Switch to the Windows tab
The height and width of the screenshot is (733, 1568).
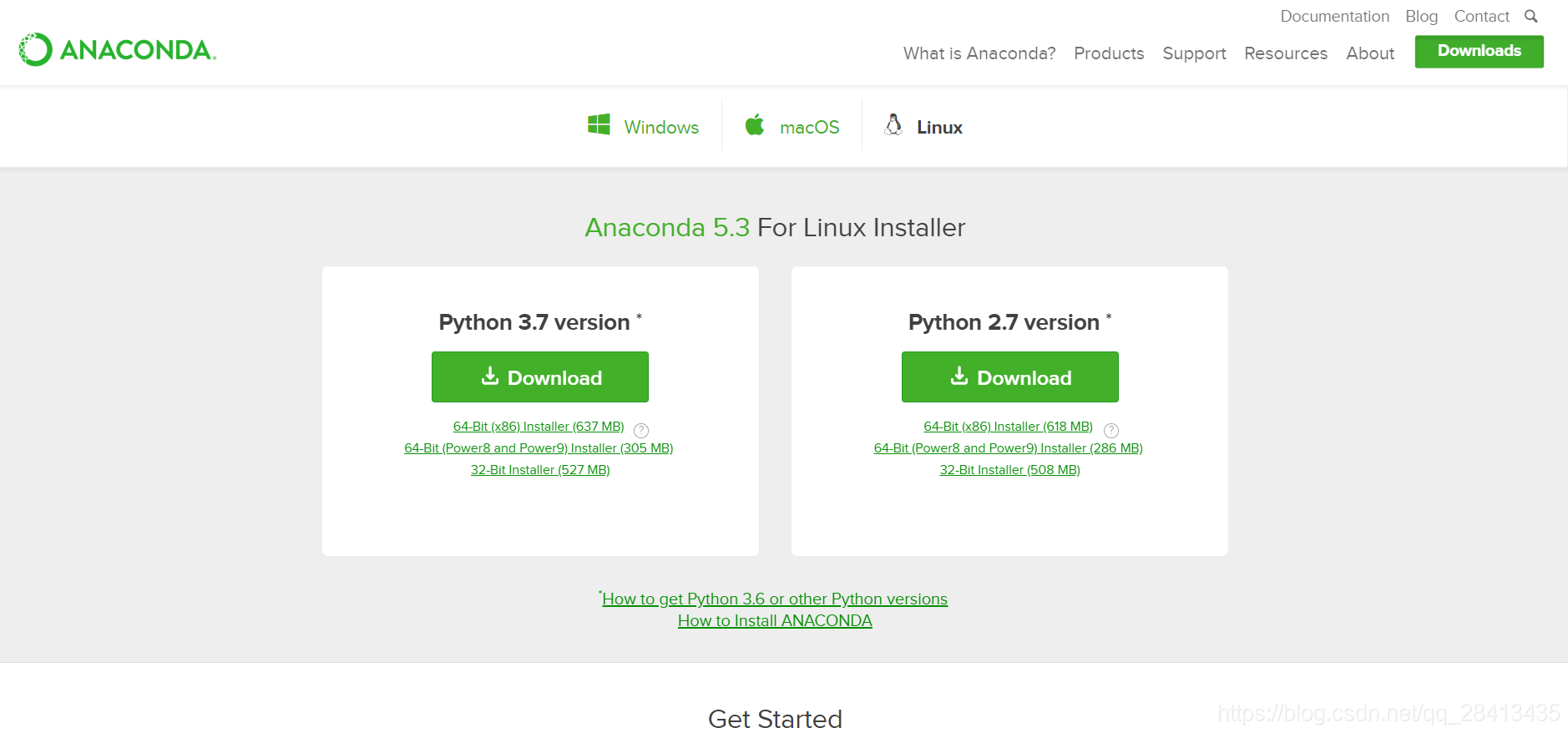tap(643, 126)
